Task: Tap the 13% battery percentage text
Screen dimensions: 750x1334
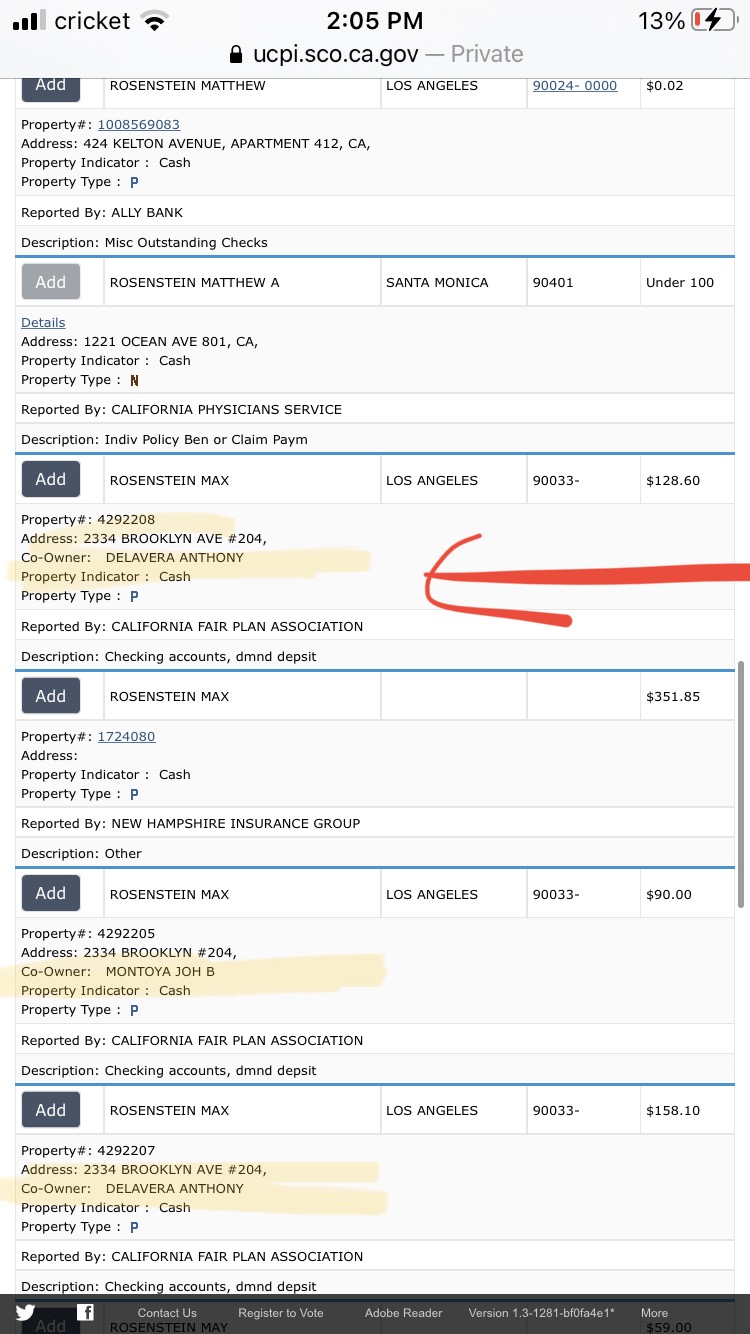Action: (x=661, y=20)
